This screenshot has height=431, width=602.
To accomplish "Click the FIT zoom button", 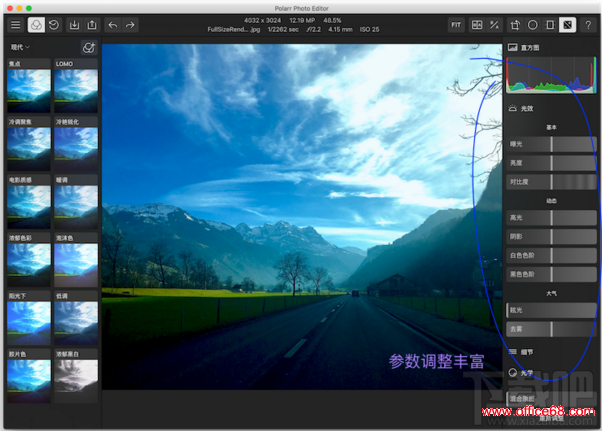I will point(456,25).
